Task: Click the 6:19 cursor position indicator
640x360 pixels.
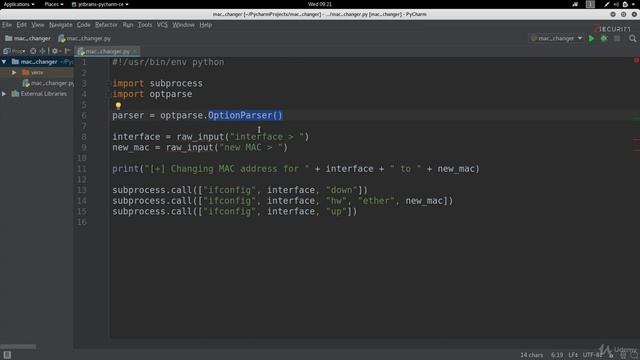Action: click(557, 355)
